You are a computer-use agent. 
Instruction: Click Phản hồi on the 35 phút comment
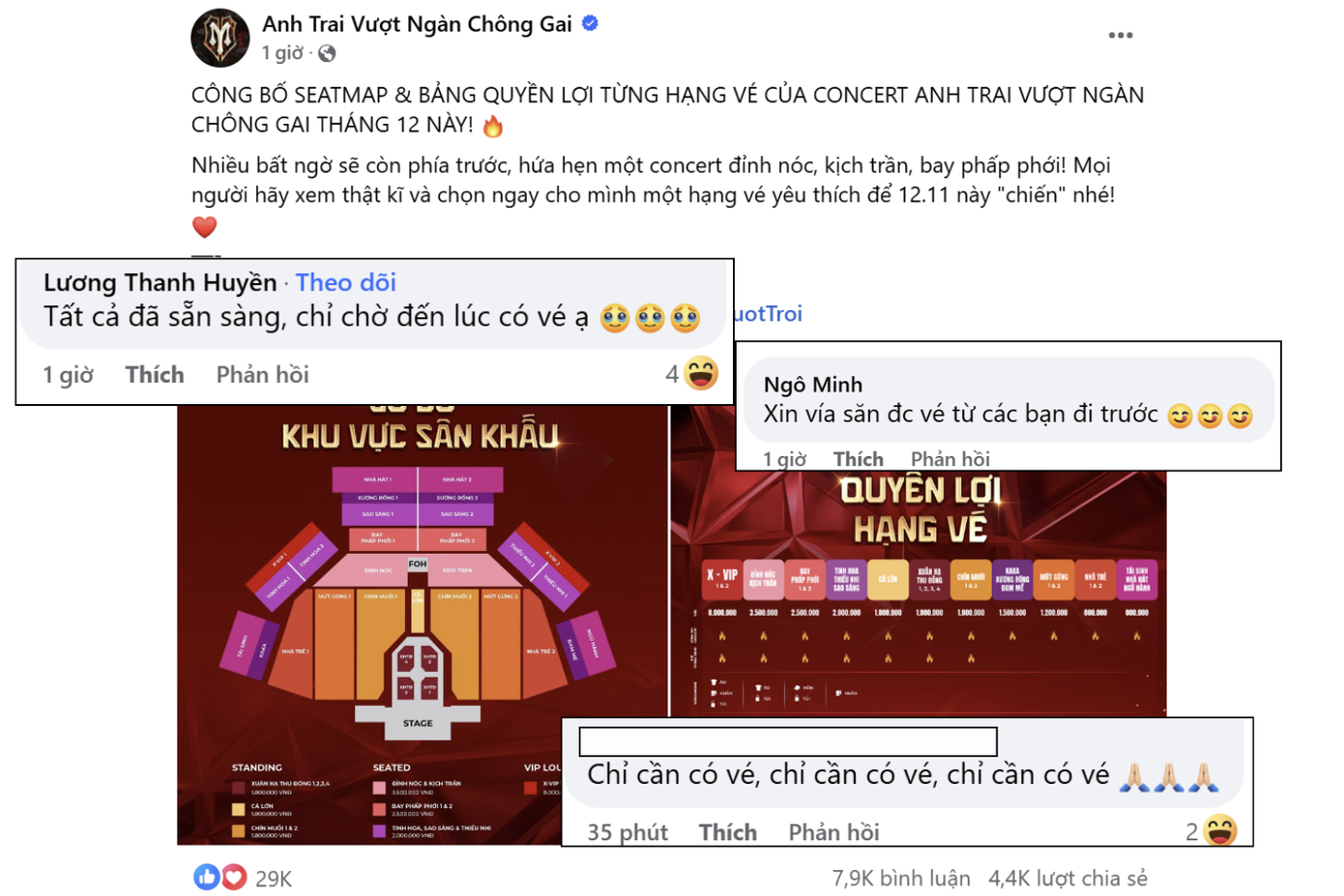pyautogui.click(x=833, y=832)
